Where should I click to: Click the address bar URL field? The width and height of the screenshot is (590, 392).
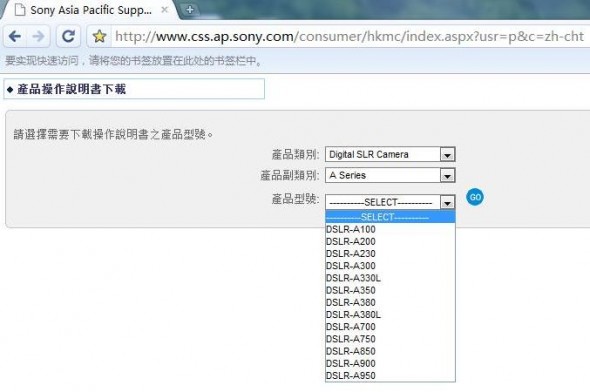(349, 36)
